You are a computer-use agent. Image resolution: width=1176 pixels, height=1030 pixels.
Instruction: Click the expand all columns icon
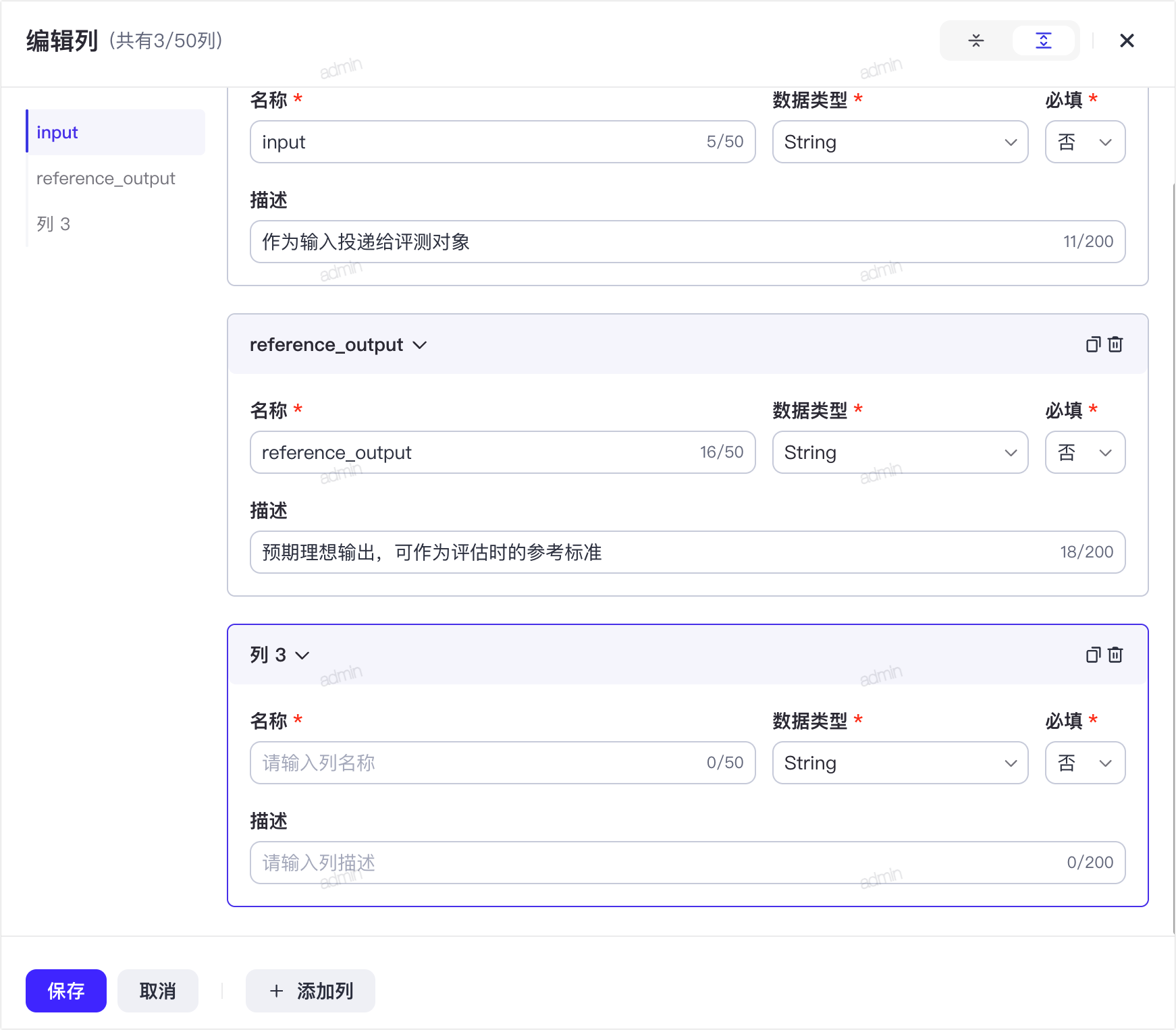(x=1043, y=40)
